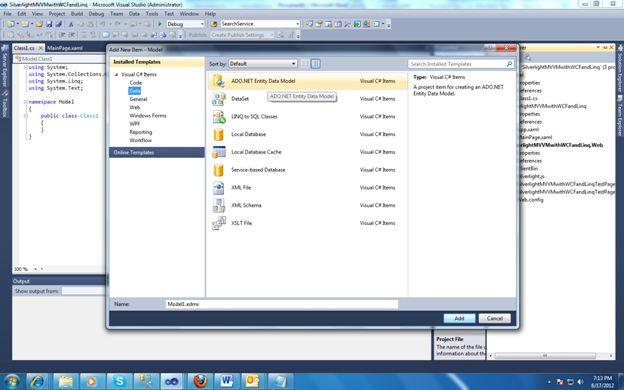
Task: Select the LINQ to SQL Classes icon
Action: [218, 117]
